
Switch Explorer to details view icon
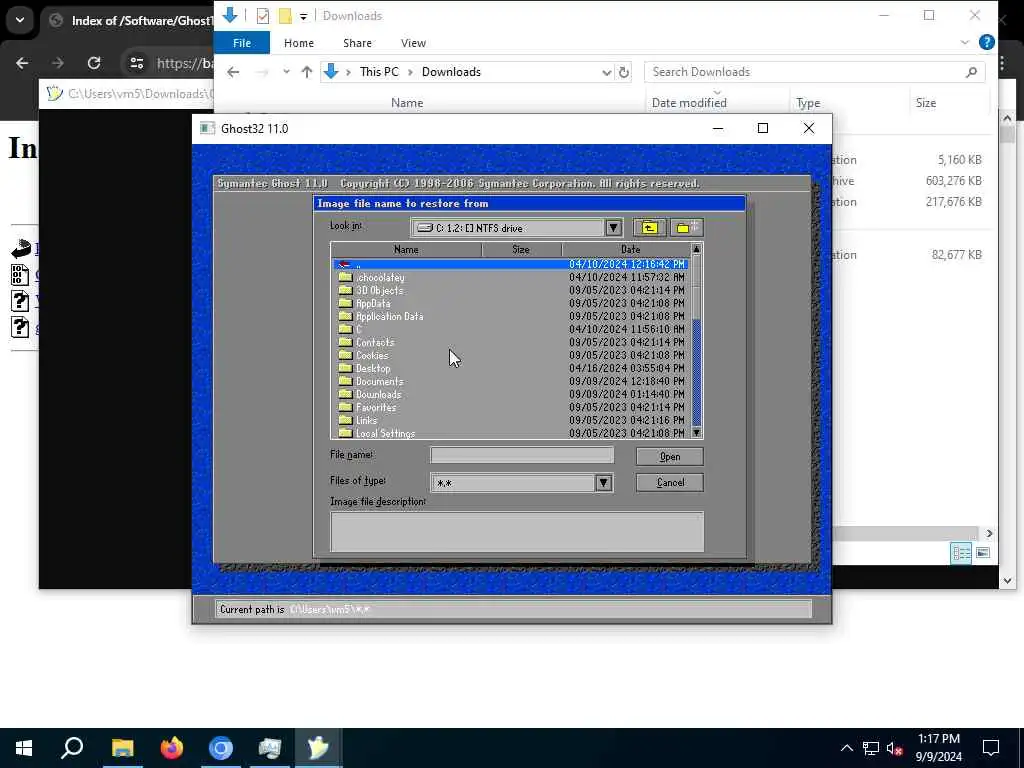961,553
